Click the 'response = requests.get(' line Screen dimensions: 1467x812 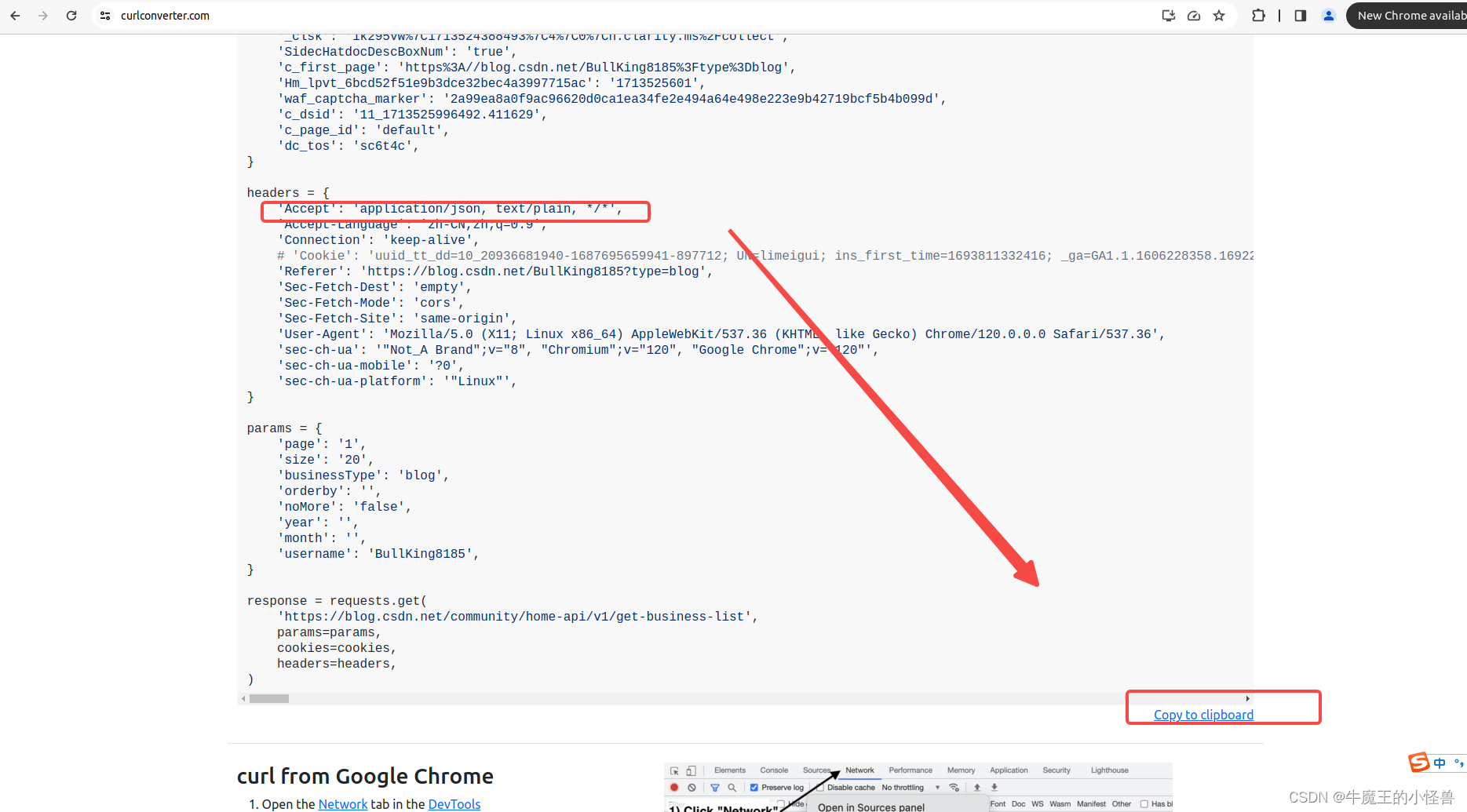pyautogui.click(x=337, y=601)
